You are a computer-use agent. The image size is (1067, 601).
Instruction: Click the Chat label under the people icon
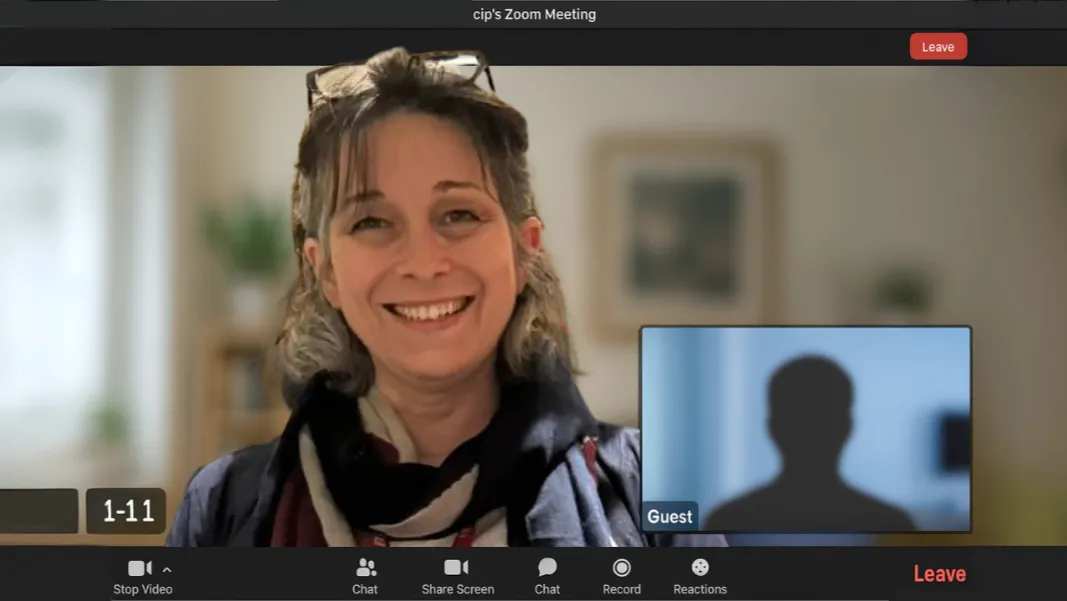click(365, 590)
